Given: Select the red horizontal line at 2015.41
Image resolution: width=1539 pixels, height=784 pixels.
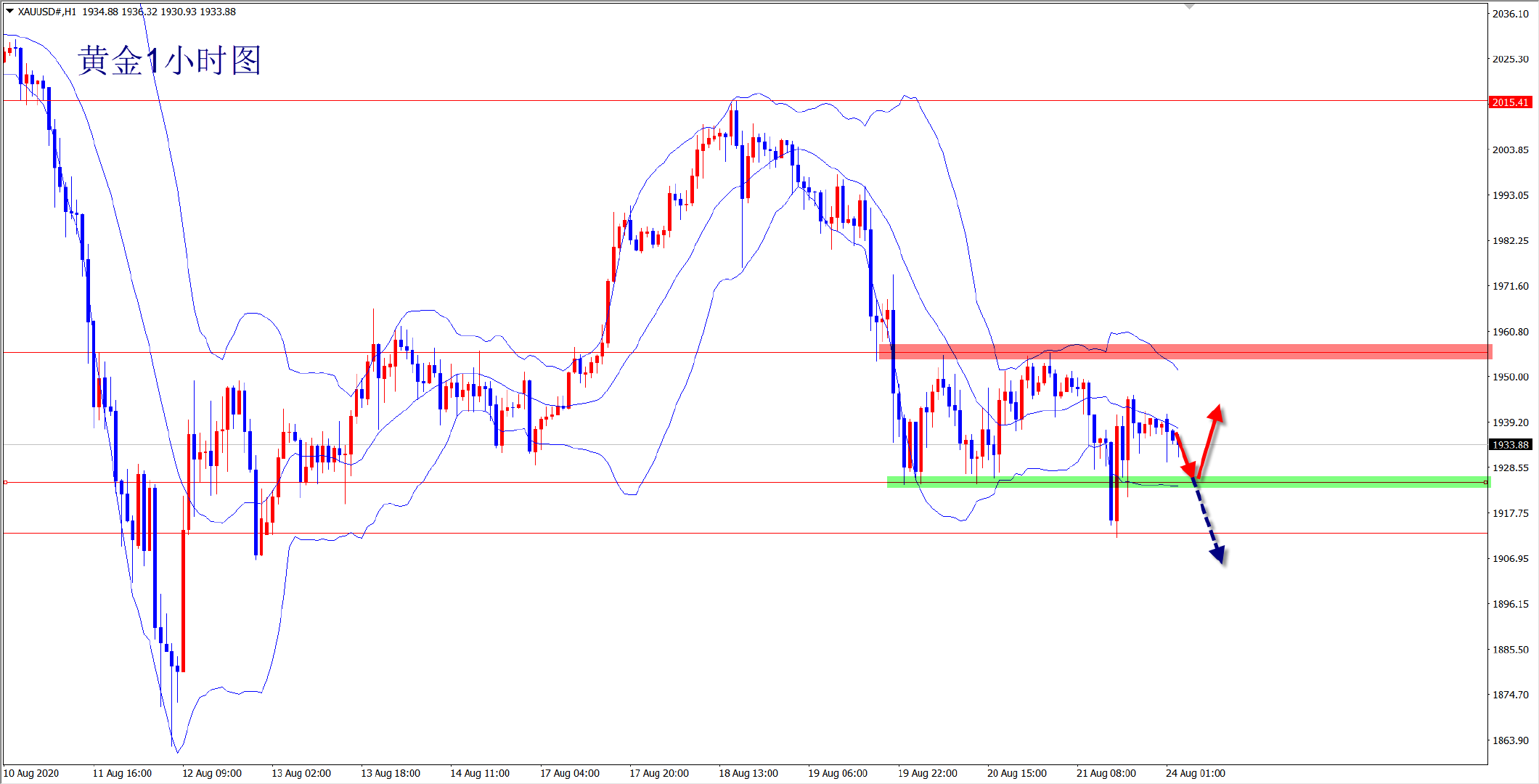Looking at the screenshot, I should 436,101.
